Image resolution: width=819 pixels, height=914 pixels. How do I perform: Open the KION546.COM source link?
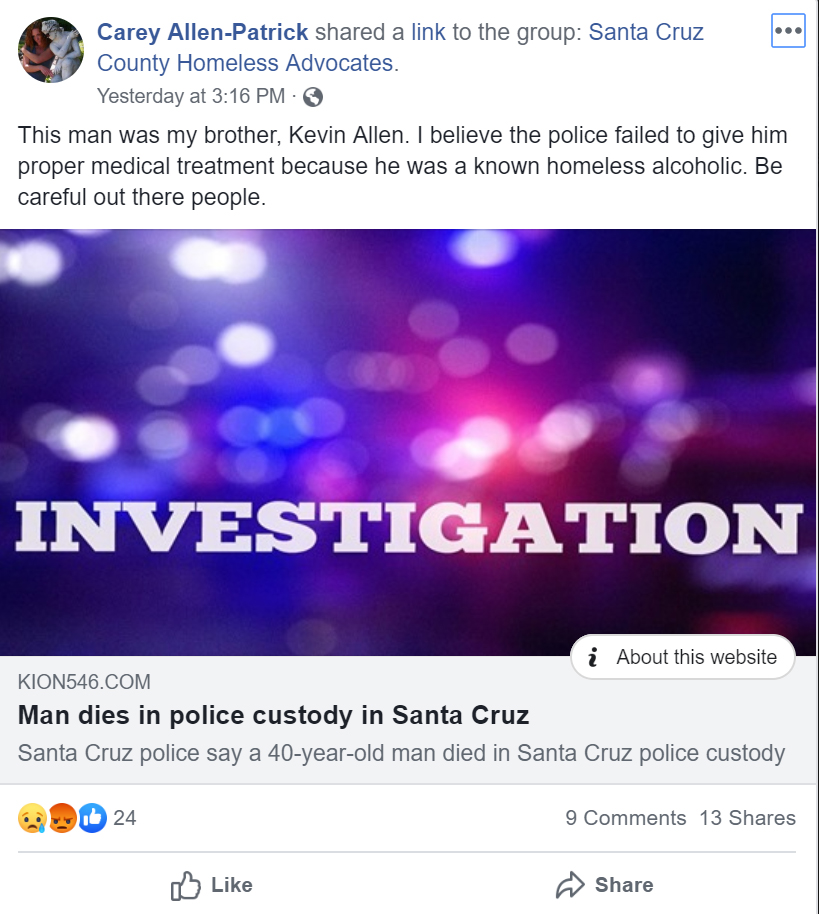tap(84, 683)
